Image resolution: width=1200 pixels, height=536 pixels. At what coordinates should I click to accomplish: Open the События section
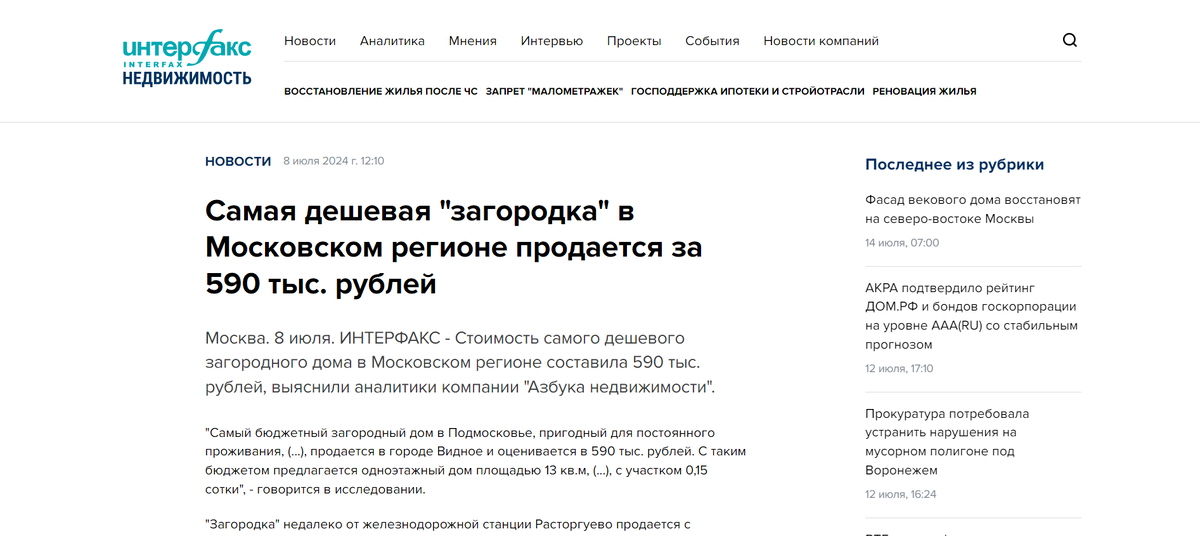coord(712,41)
